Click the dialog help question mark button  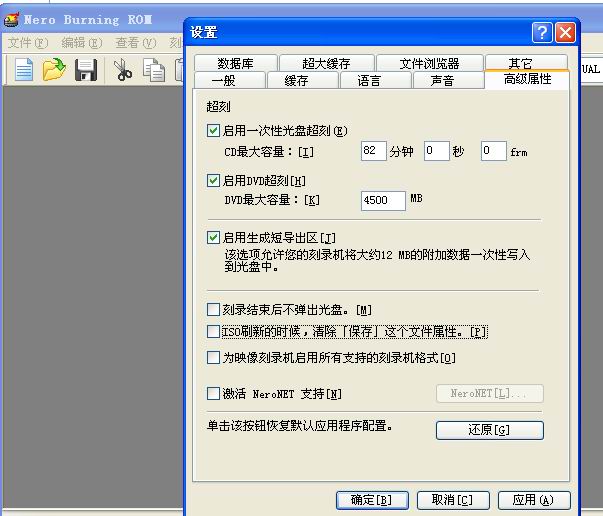tap(542, 32)
